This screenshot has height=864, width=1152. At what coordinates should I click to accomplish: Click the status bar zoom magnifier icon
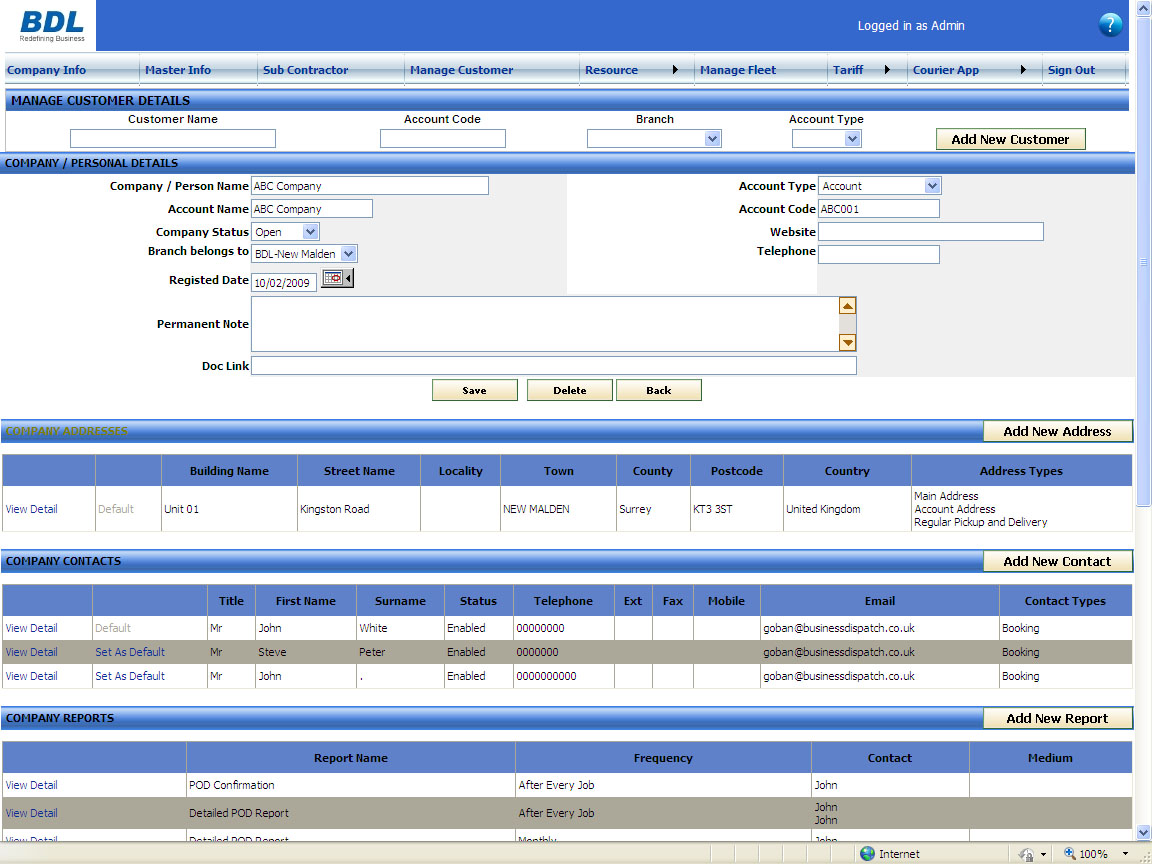[1069, 853]
